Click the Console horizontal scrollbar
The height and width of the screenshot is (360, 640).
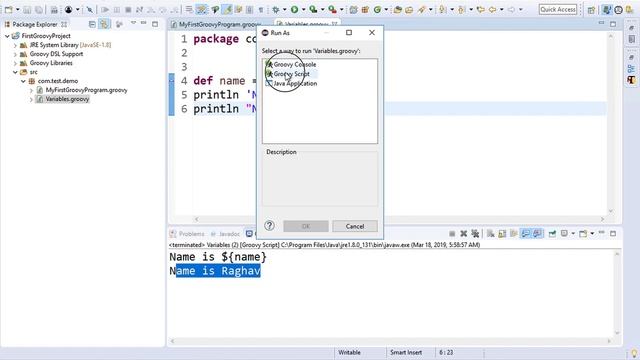[390, 341]
